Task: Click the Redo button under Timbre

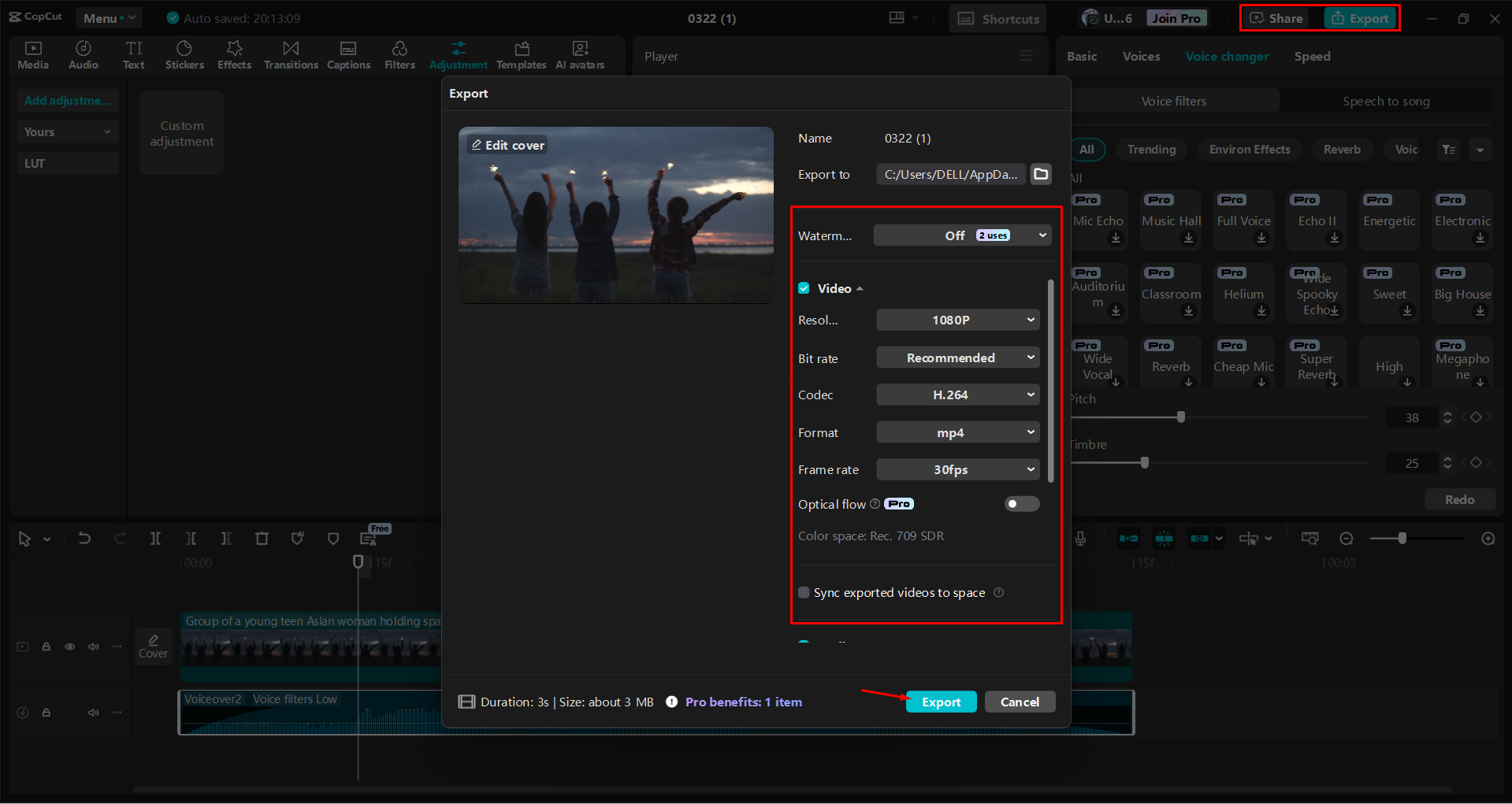Action: pyautogui.click(x=1460, y=499)
